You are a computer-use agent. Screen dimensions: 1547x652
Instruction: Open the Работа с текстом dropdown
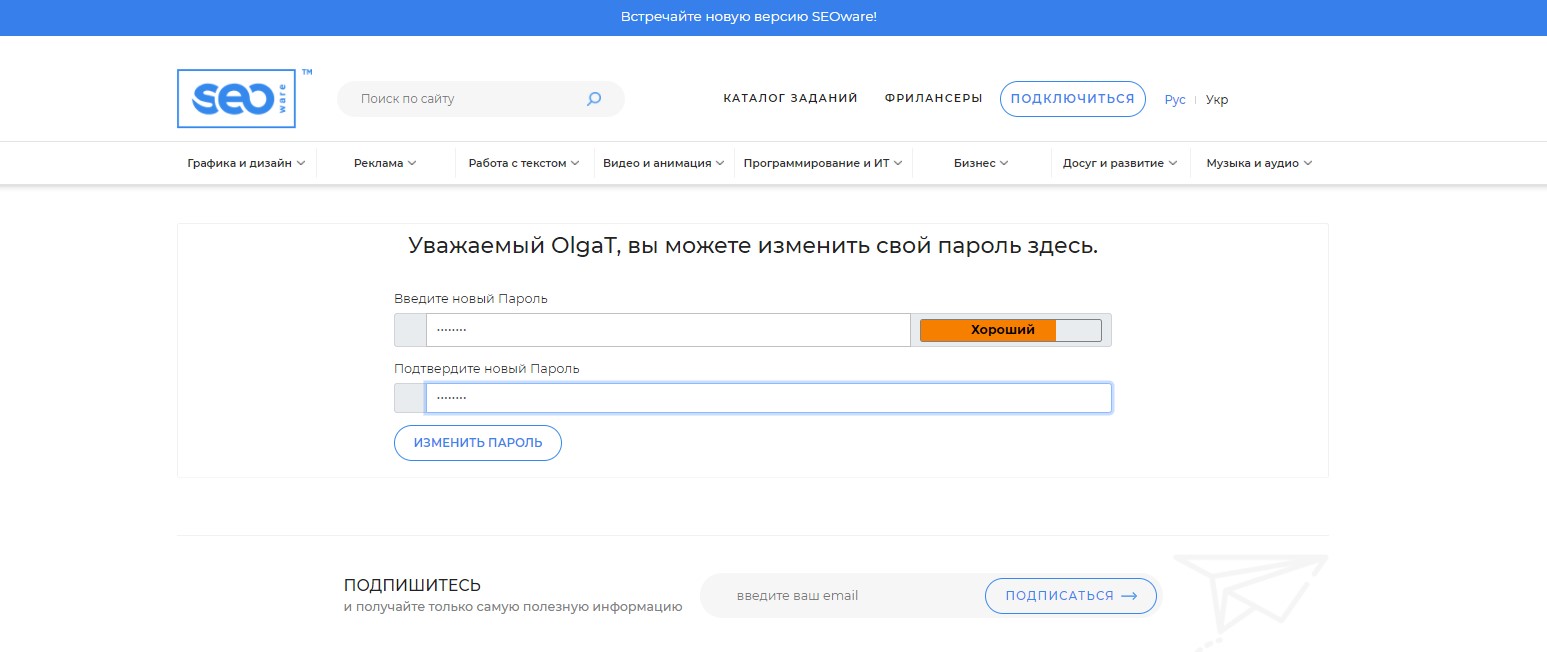523,163
